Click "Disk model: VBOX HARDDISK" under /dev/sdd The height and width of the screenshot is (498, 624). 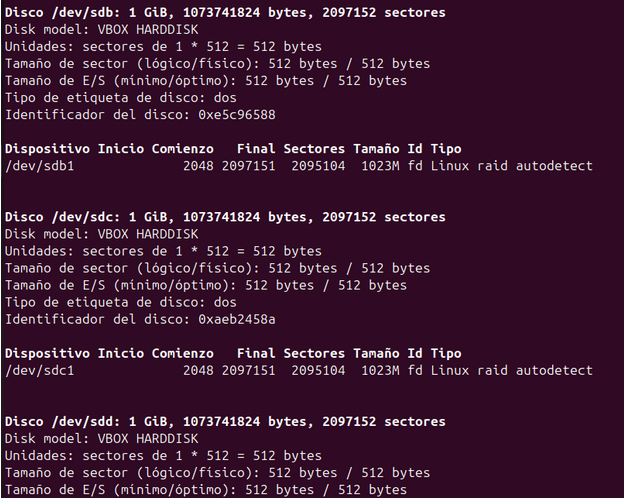point(101,439)
